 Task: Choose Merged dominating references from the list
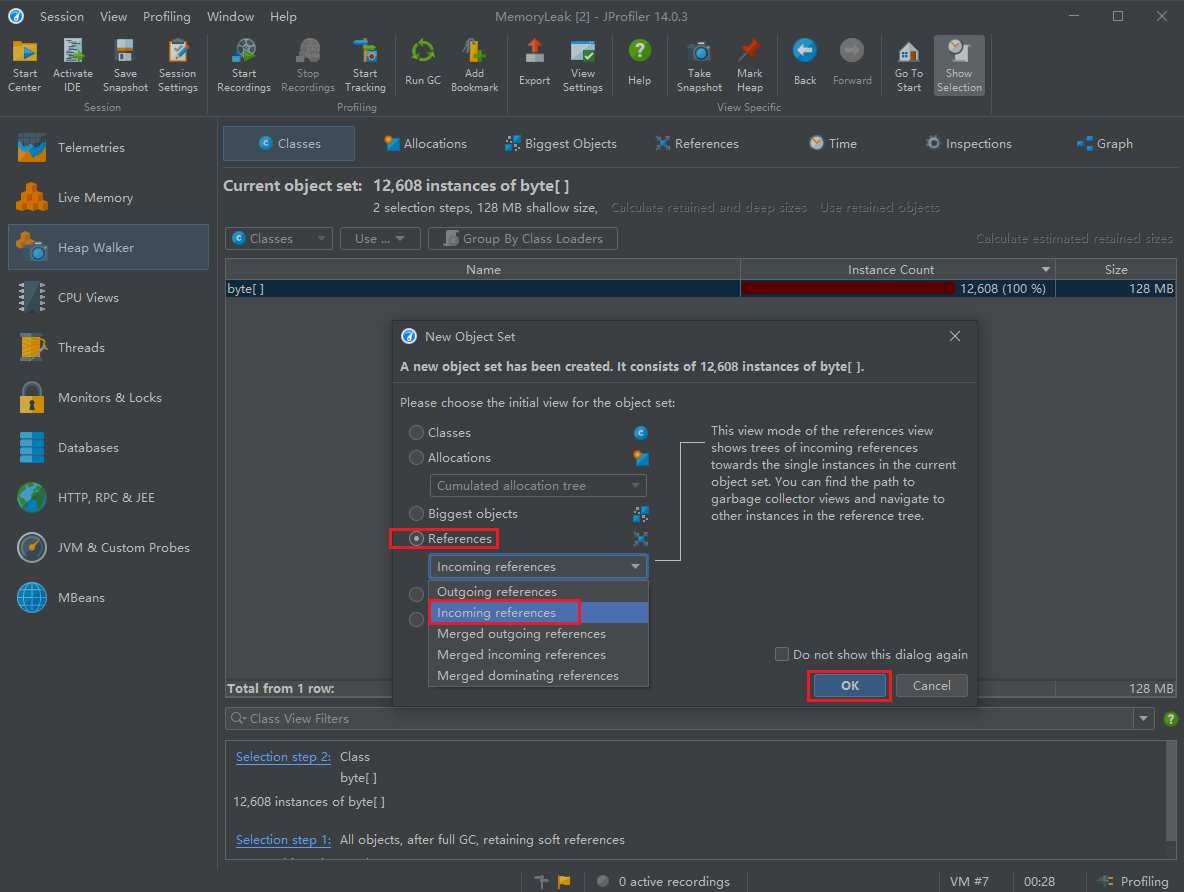point(538,676)
